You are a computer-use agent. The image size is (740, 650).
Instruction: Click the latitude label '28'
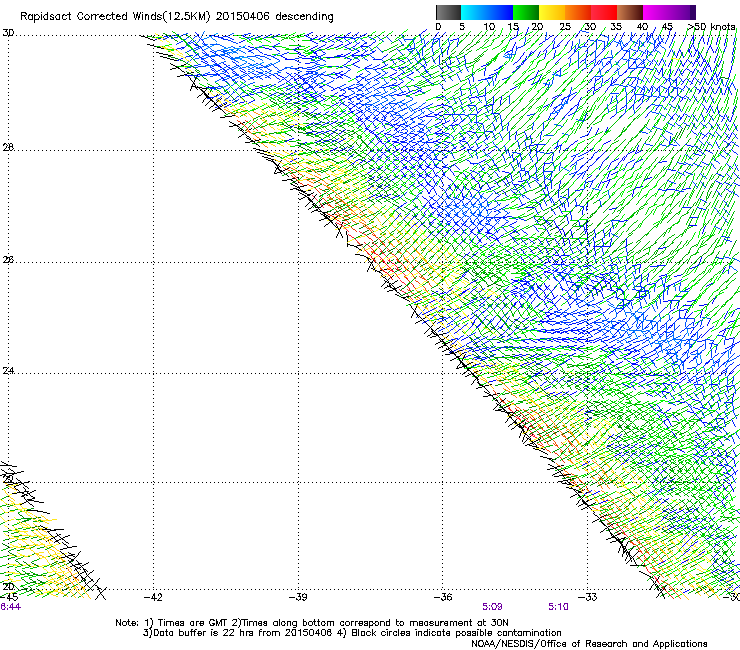(8, 148)
